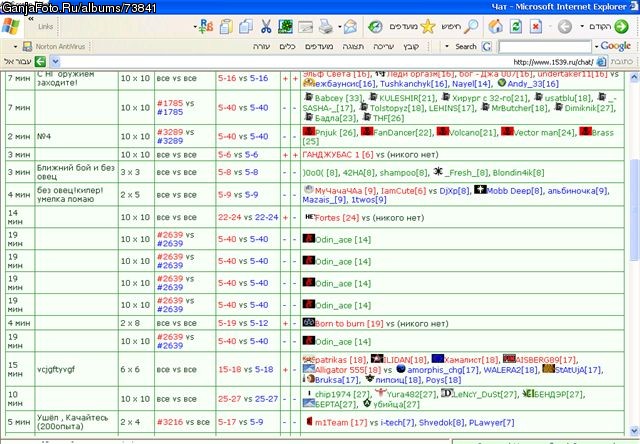Open the Mail button dropdown arrow
This screenshot has width=640, height=444.
point(340,27)
